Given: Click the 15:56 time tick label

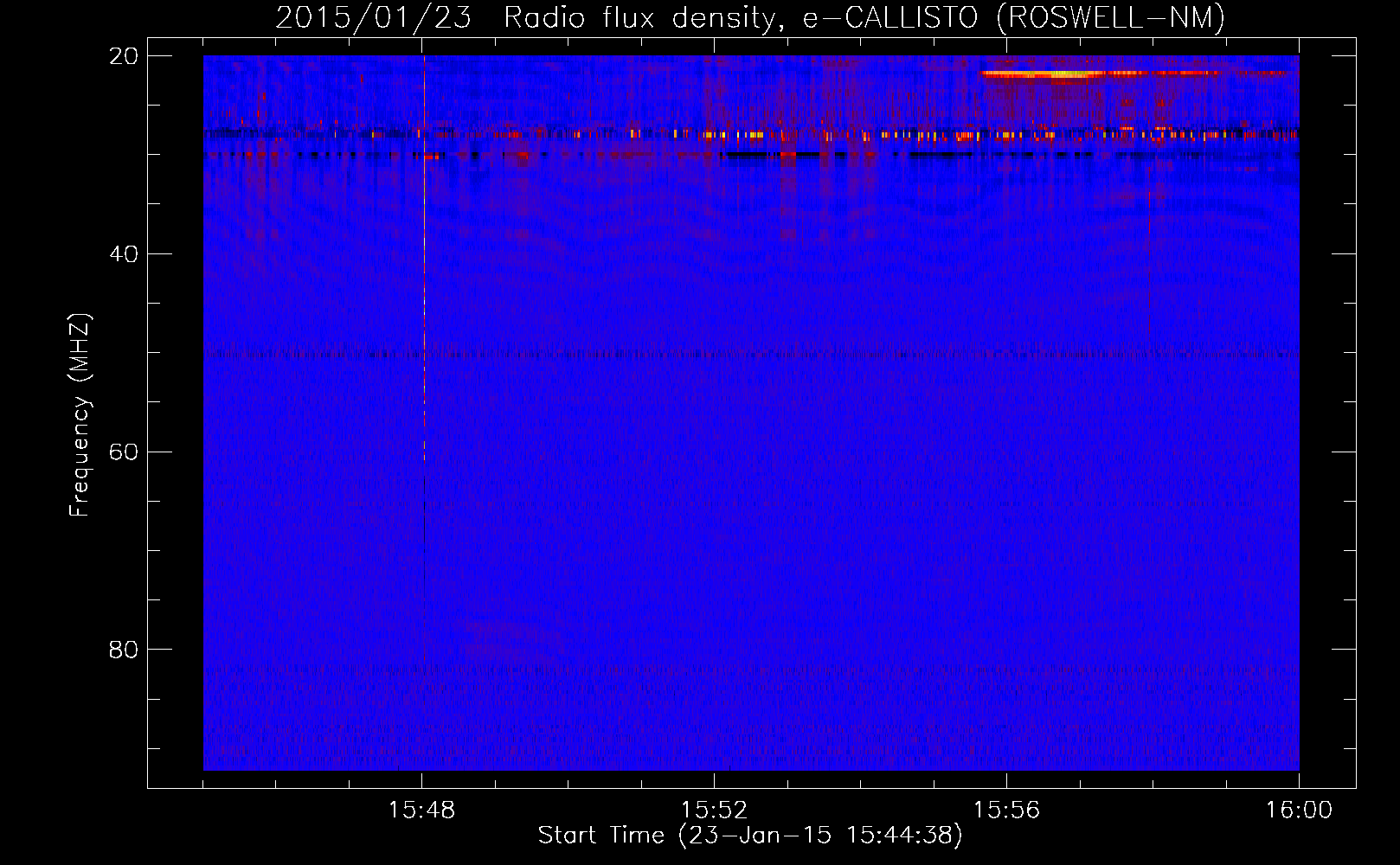Looking at the screenshot, I should pos(1006,811).
